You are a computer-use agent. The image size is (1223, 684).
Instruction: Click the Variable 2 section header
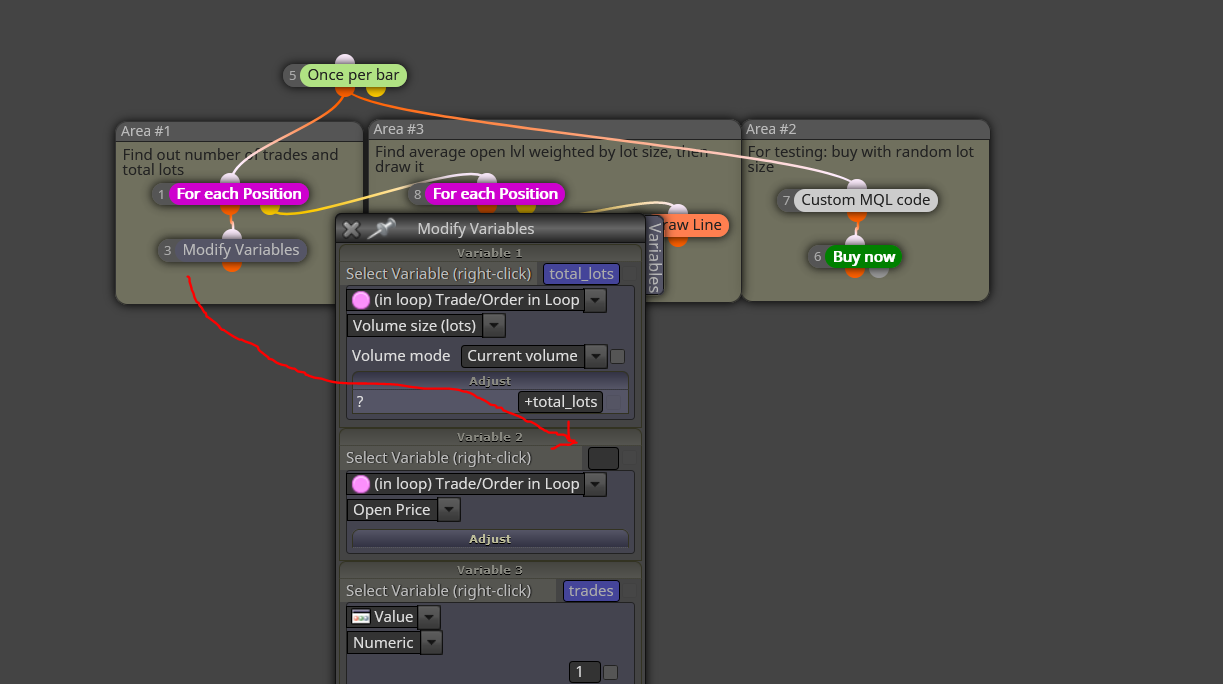[490, 437]
